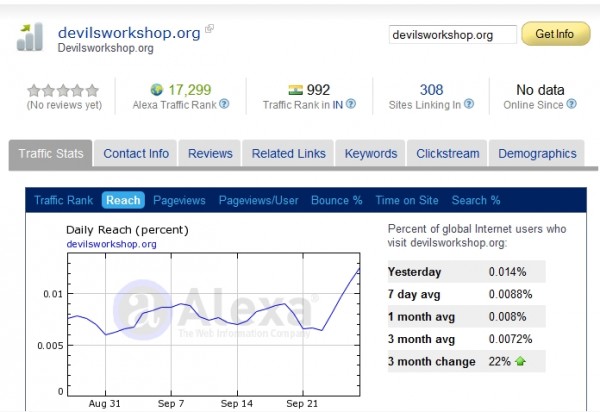Click the five-star rating widget
Image resolution: width=600 pixels, height=412 pixels.
(63, 91)
